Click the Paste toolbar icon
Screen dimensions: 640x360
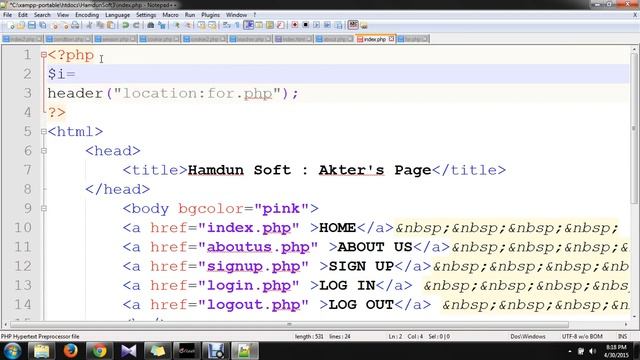[x=111, y=25]
